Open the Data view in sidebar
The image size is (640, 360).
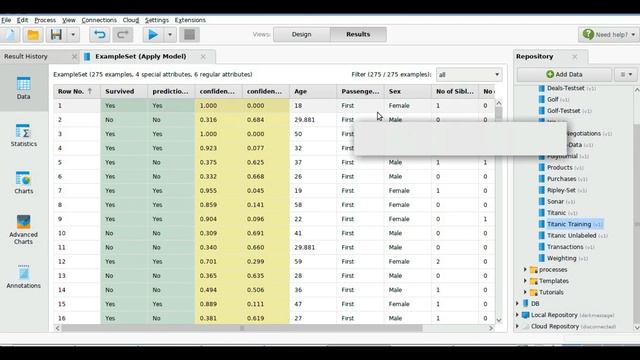23,88
